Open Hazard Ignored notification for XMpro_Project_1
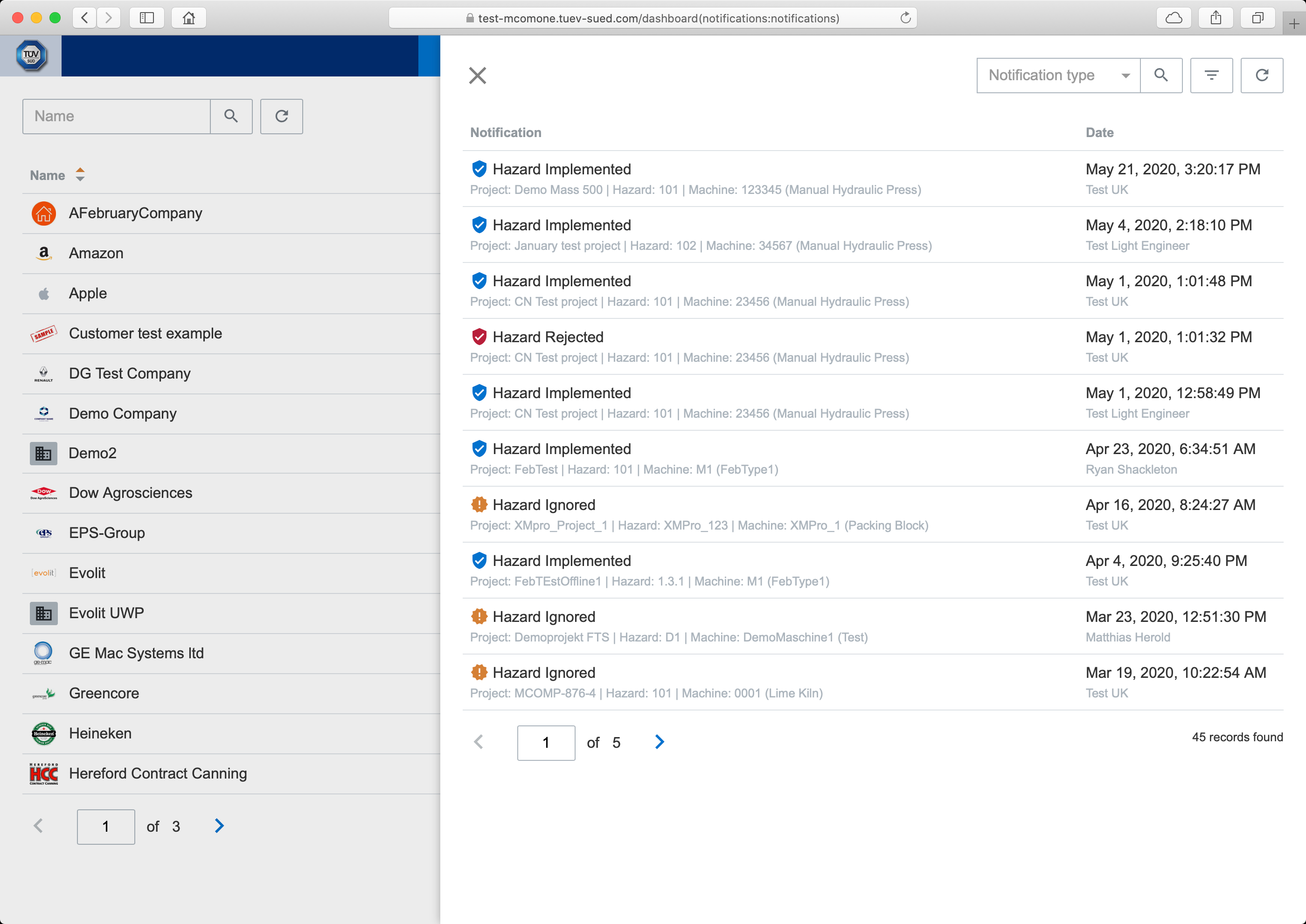This screenshot has height=924, width=1306. click(x=544, y=505)
